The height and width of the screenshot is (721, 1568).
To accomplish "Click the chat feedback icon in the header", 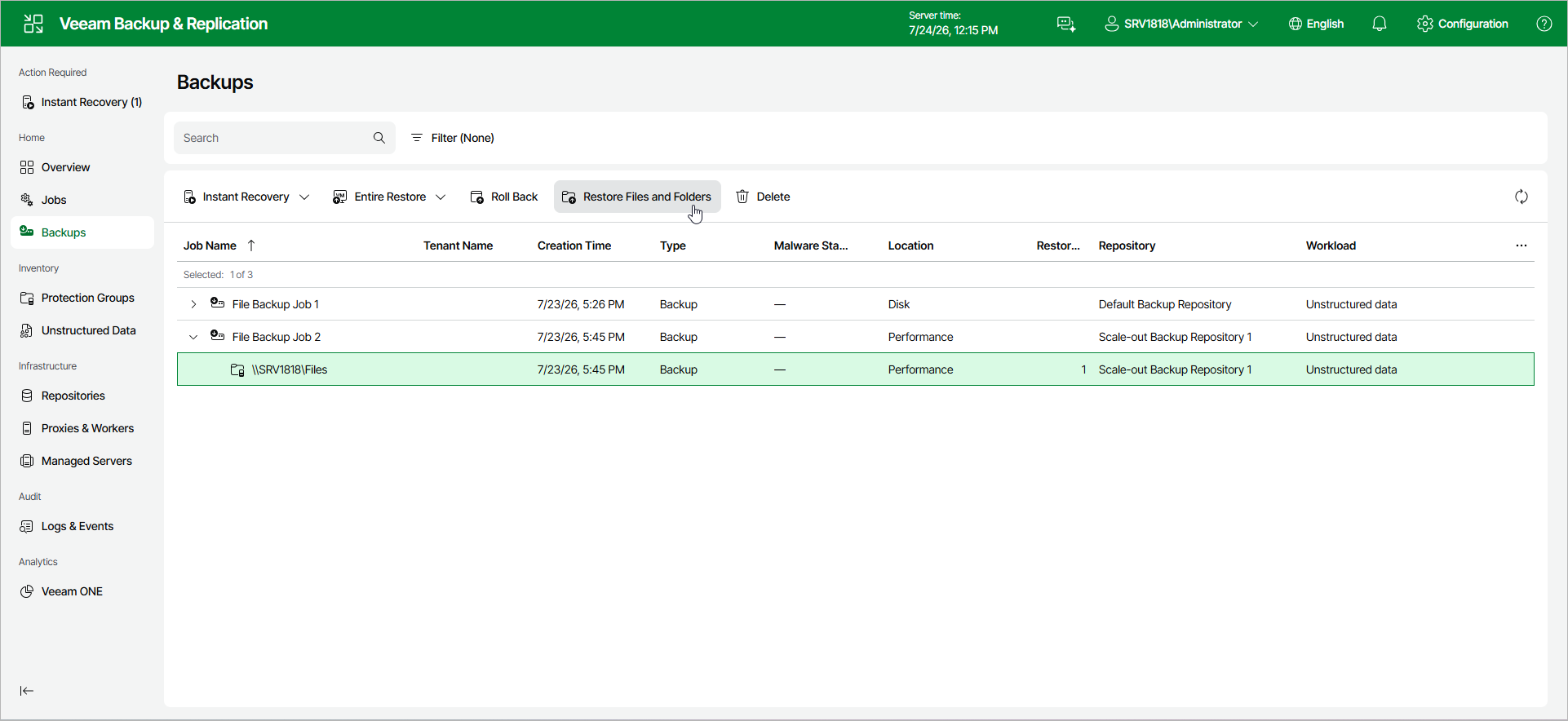I will tap(1066, 24).
